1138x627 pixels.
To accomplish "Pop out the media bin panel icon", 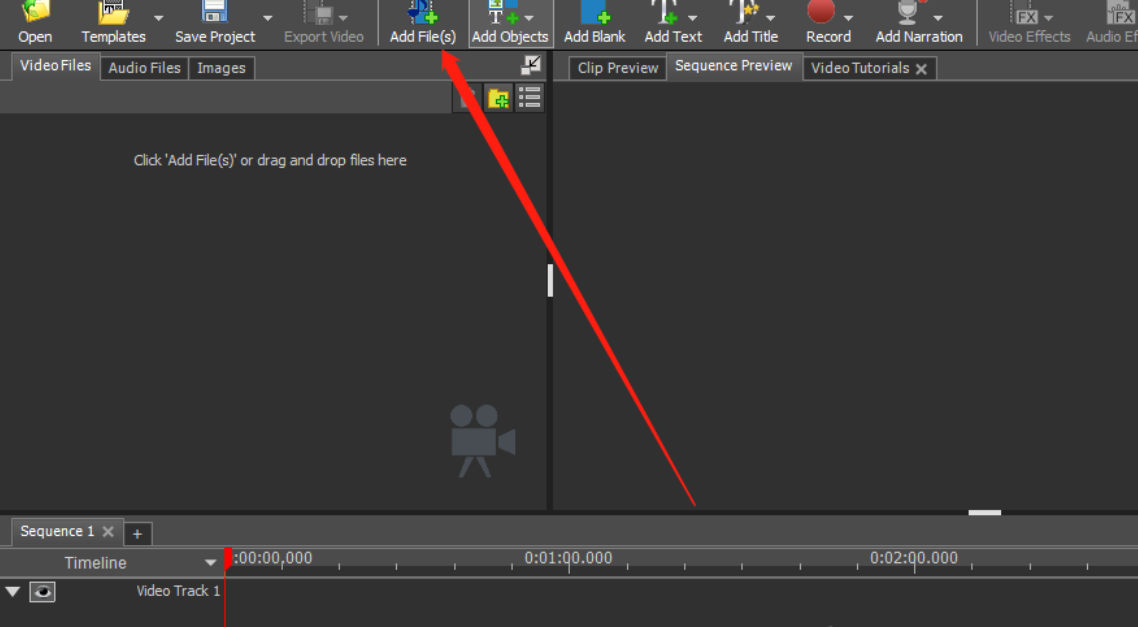I will pos(531,65).
